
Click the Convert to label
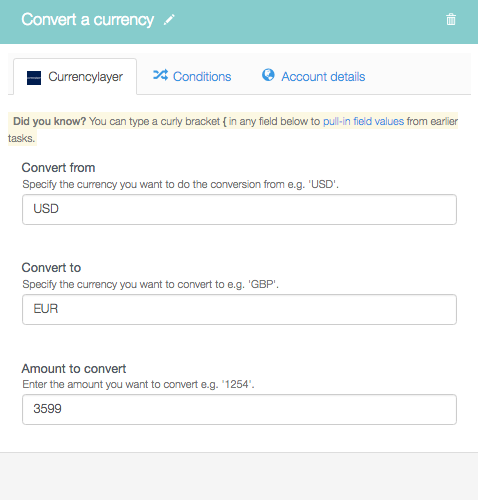(x=51, y=268)
